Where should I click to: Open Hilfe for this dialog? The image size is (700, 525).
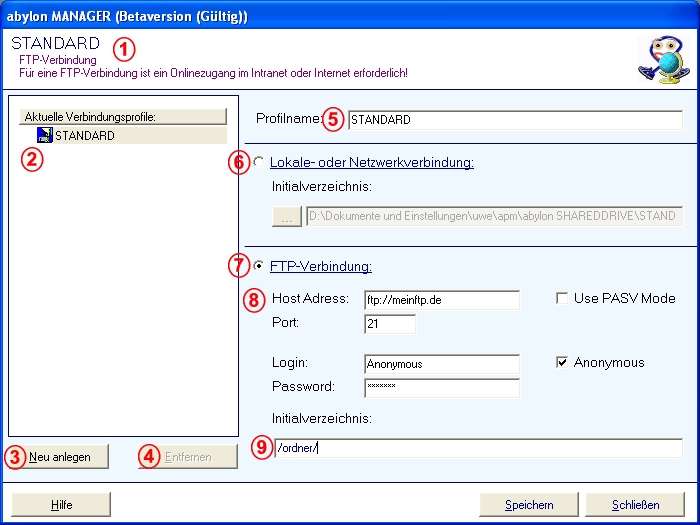coord(61,505)
